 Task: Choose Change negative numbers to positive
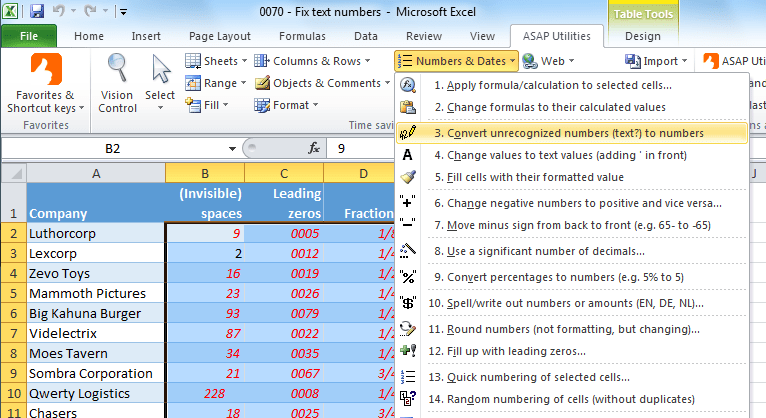coord(572,203)
